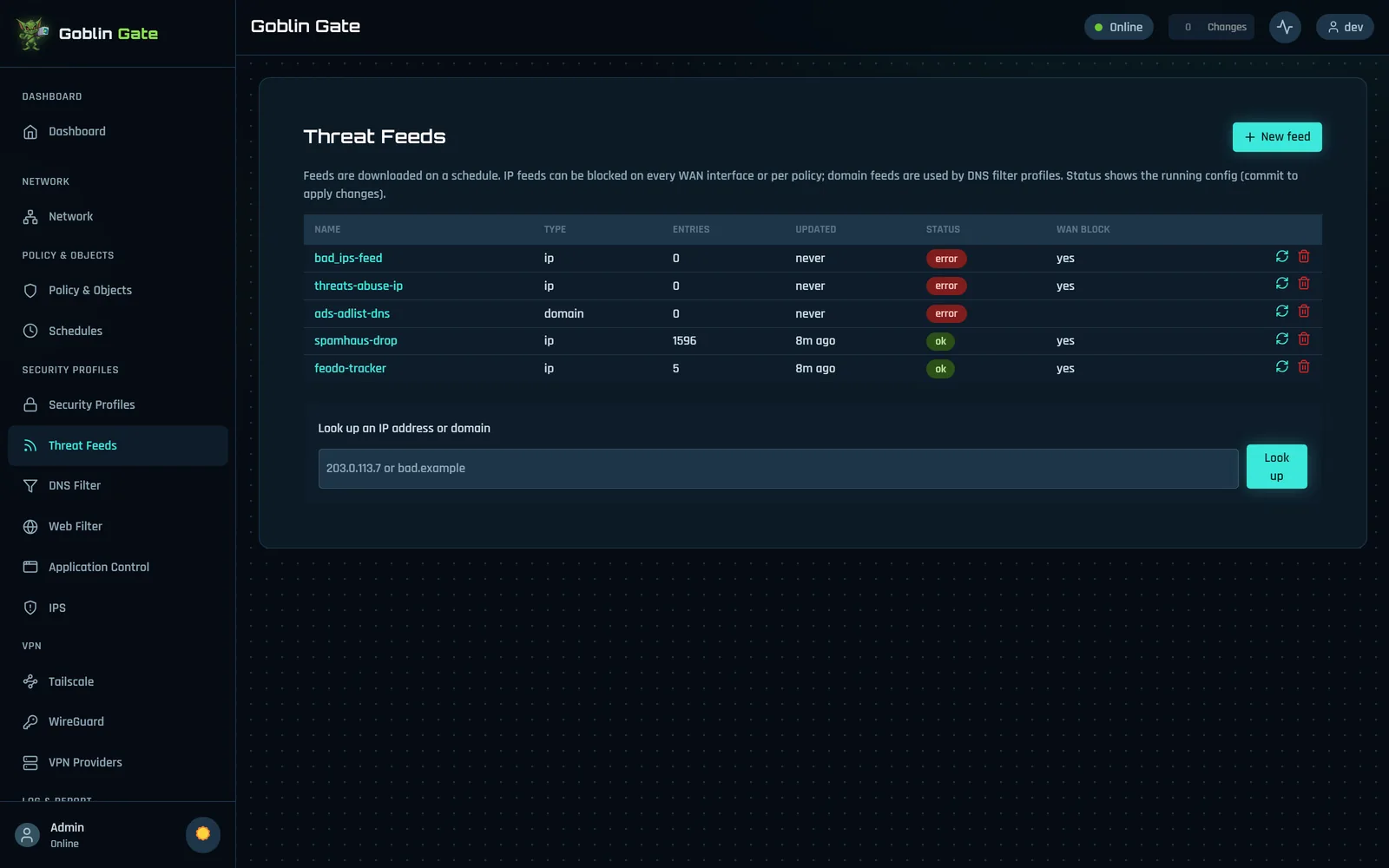Select Threat Feeds in the sidebar
1389x868 pixels.
118,445
